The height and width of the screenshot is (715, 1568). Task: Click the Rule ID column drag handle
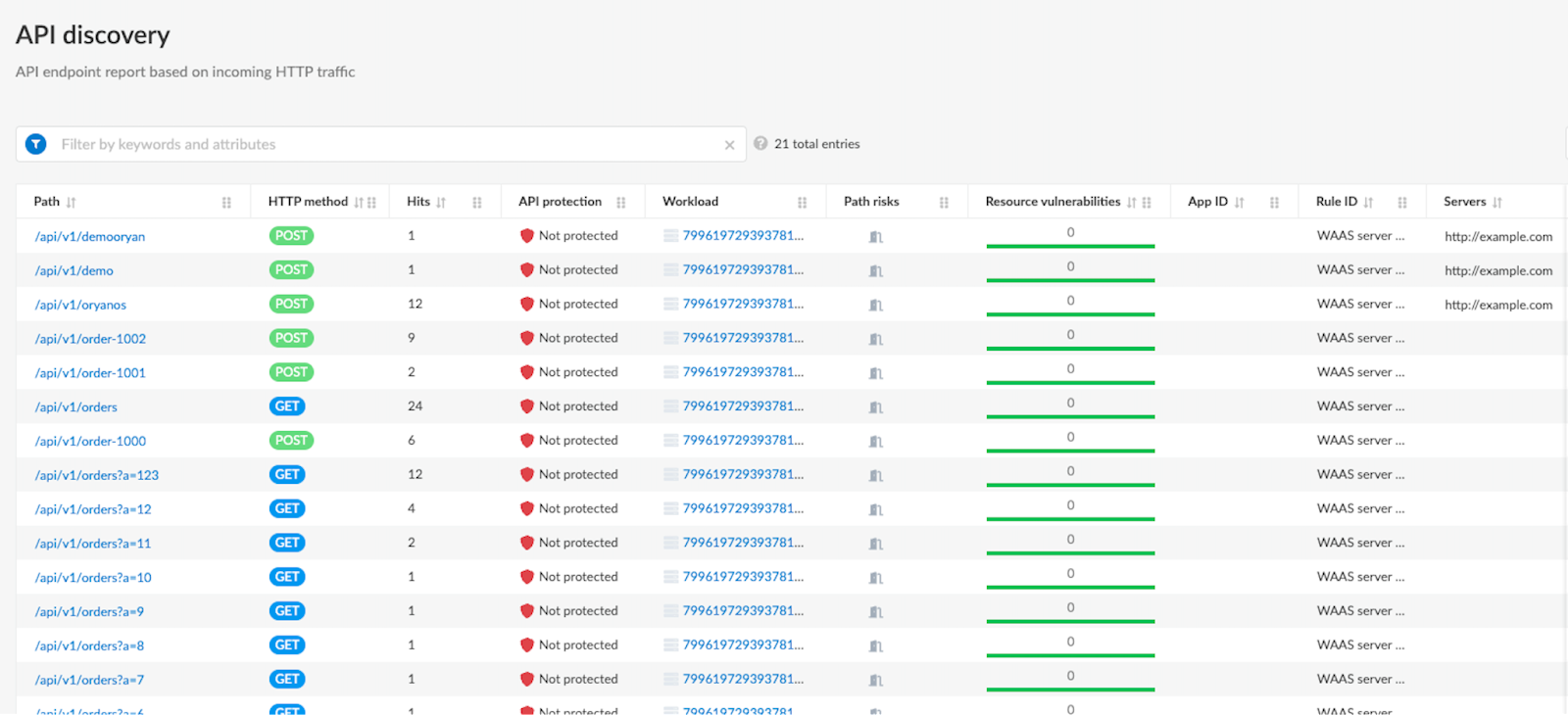[x=1402, y=202]
